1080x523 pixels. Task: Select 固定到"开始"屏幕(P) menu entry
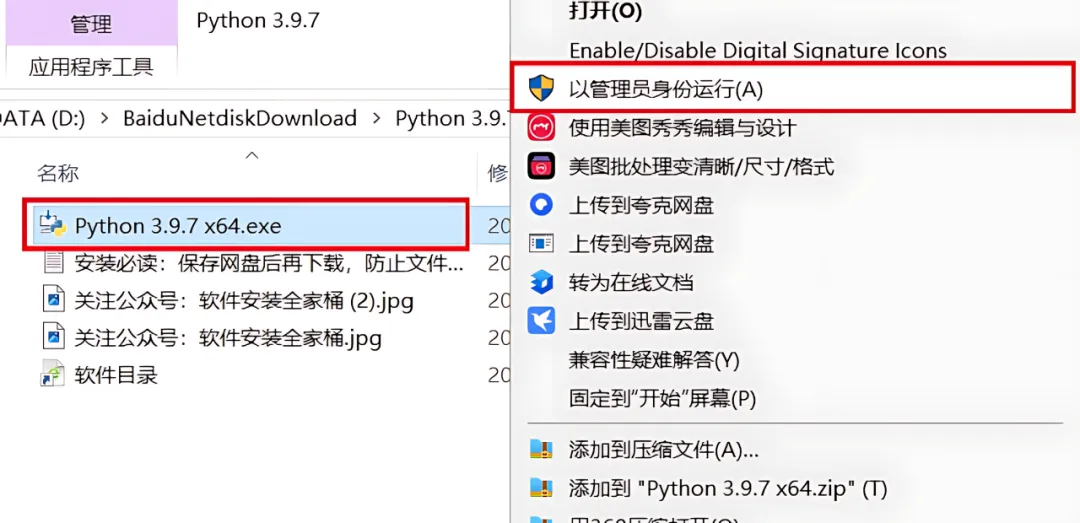tap(663, 398)
